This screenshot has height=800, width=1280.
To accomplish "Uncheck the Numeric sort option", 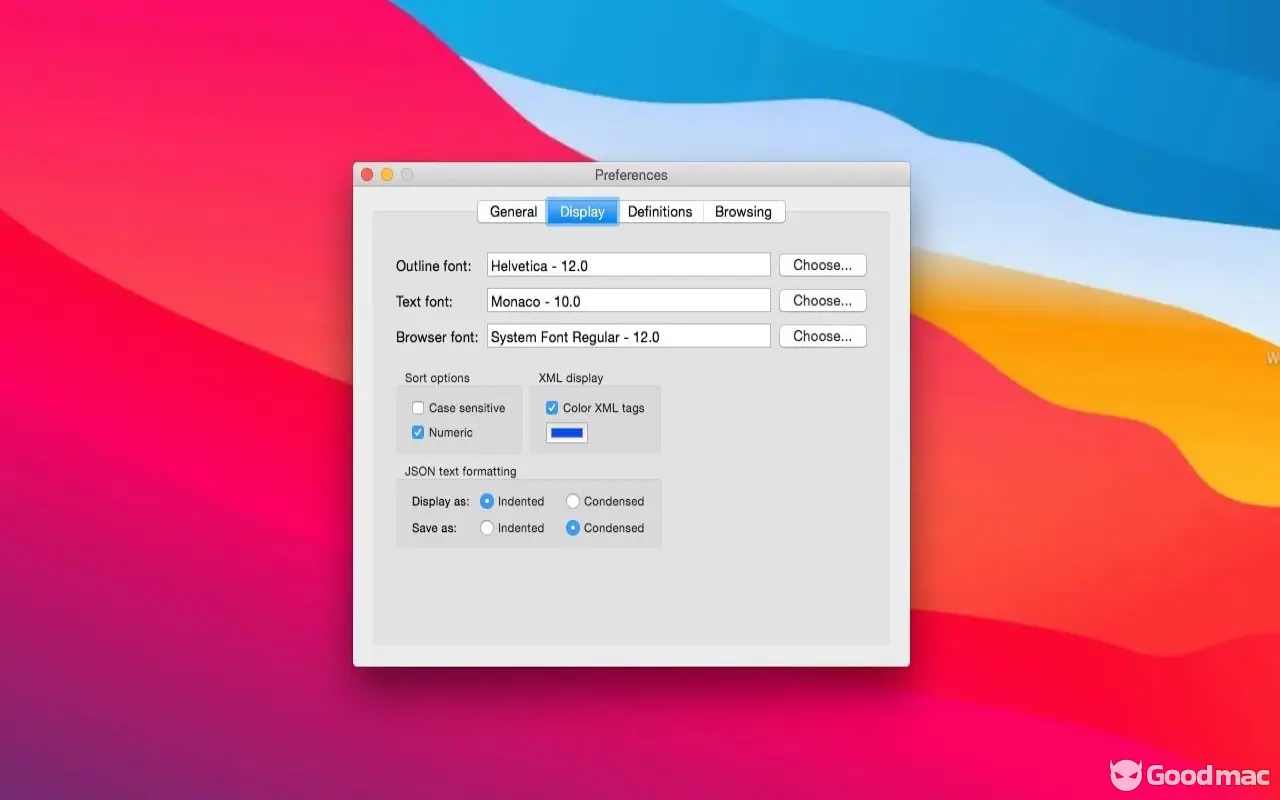I will click(x=418, y=432).
